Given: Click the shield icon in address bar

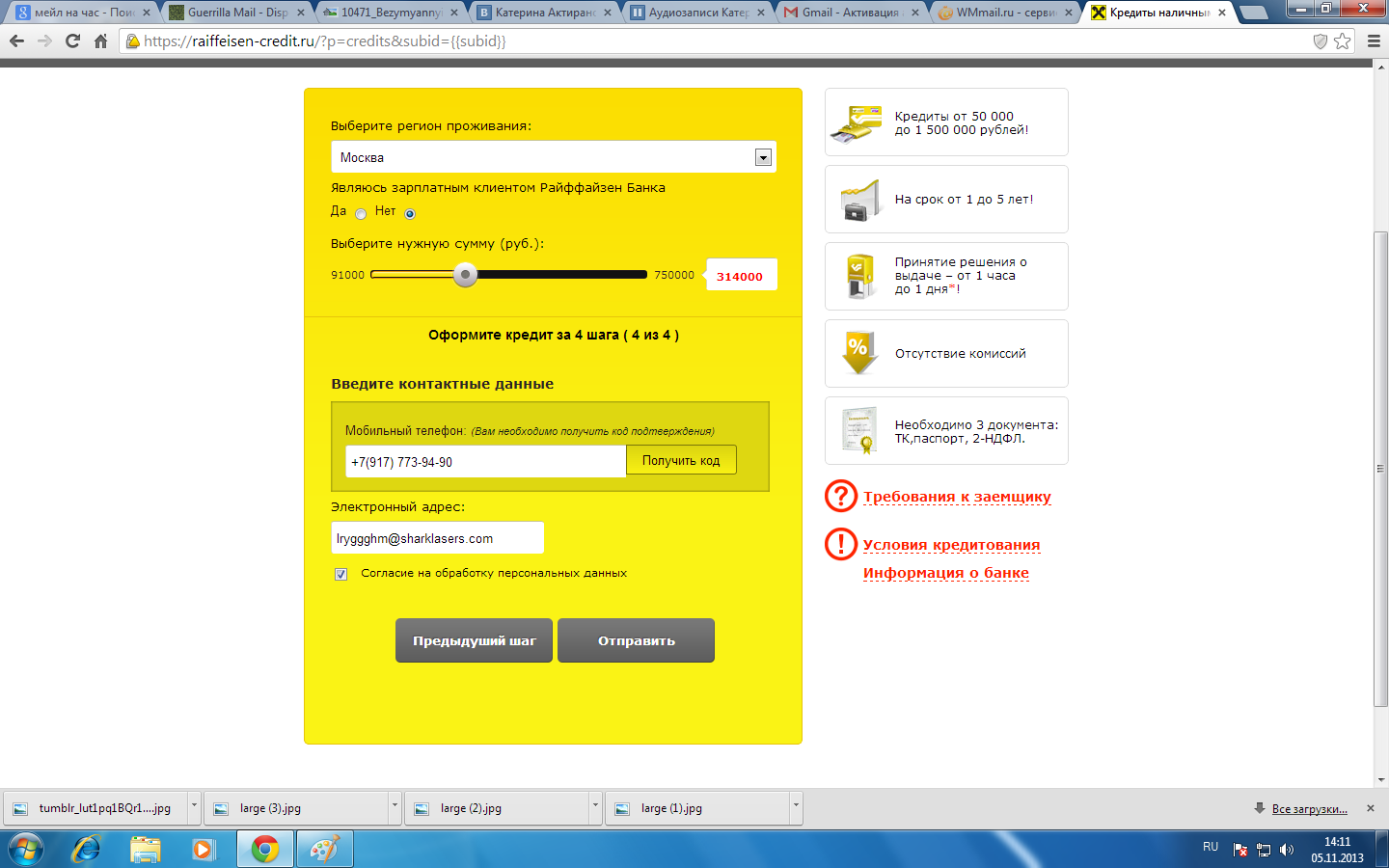Looking at the screenshot, I should (x=1321, y=41).
